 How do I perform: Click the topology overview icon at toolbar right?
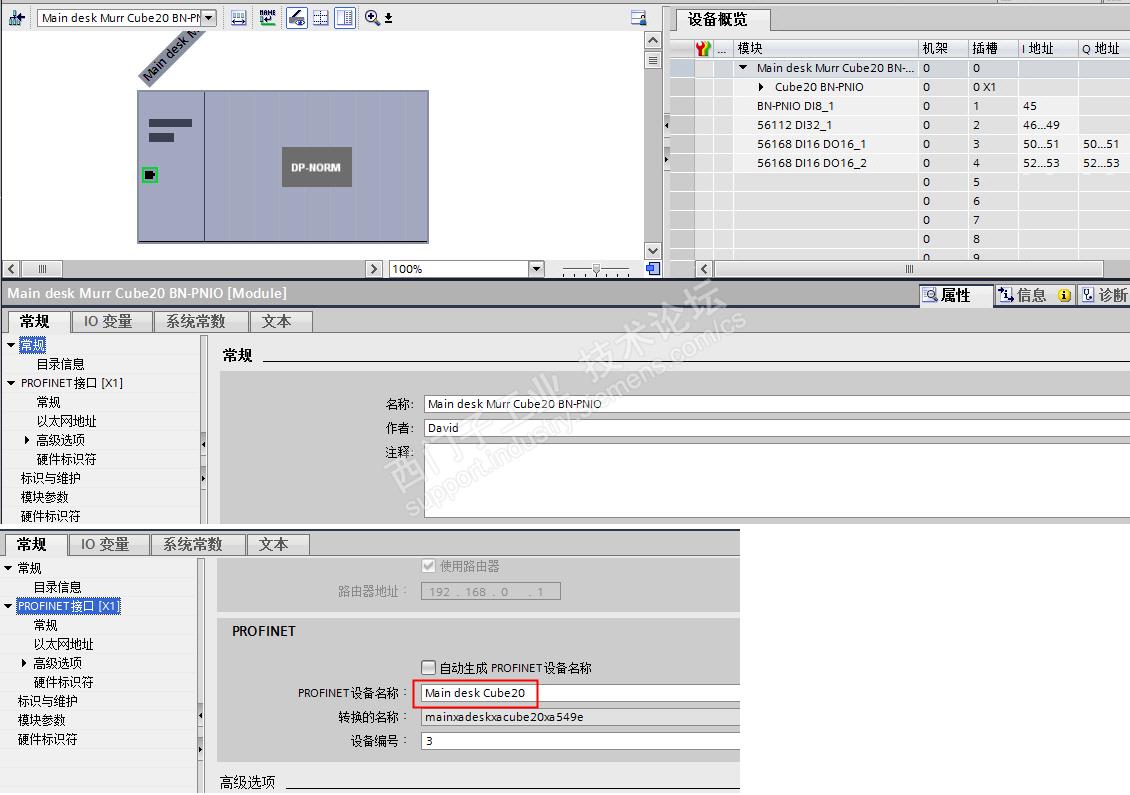pos(639,18)
